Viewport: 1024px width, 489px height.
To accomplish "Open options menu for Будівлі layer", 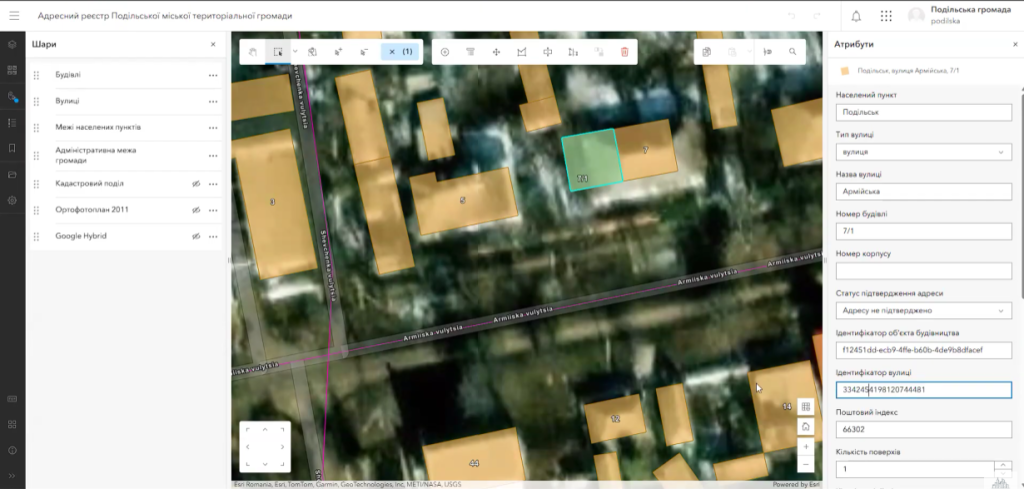I will [213, 75].
